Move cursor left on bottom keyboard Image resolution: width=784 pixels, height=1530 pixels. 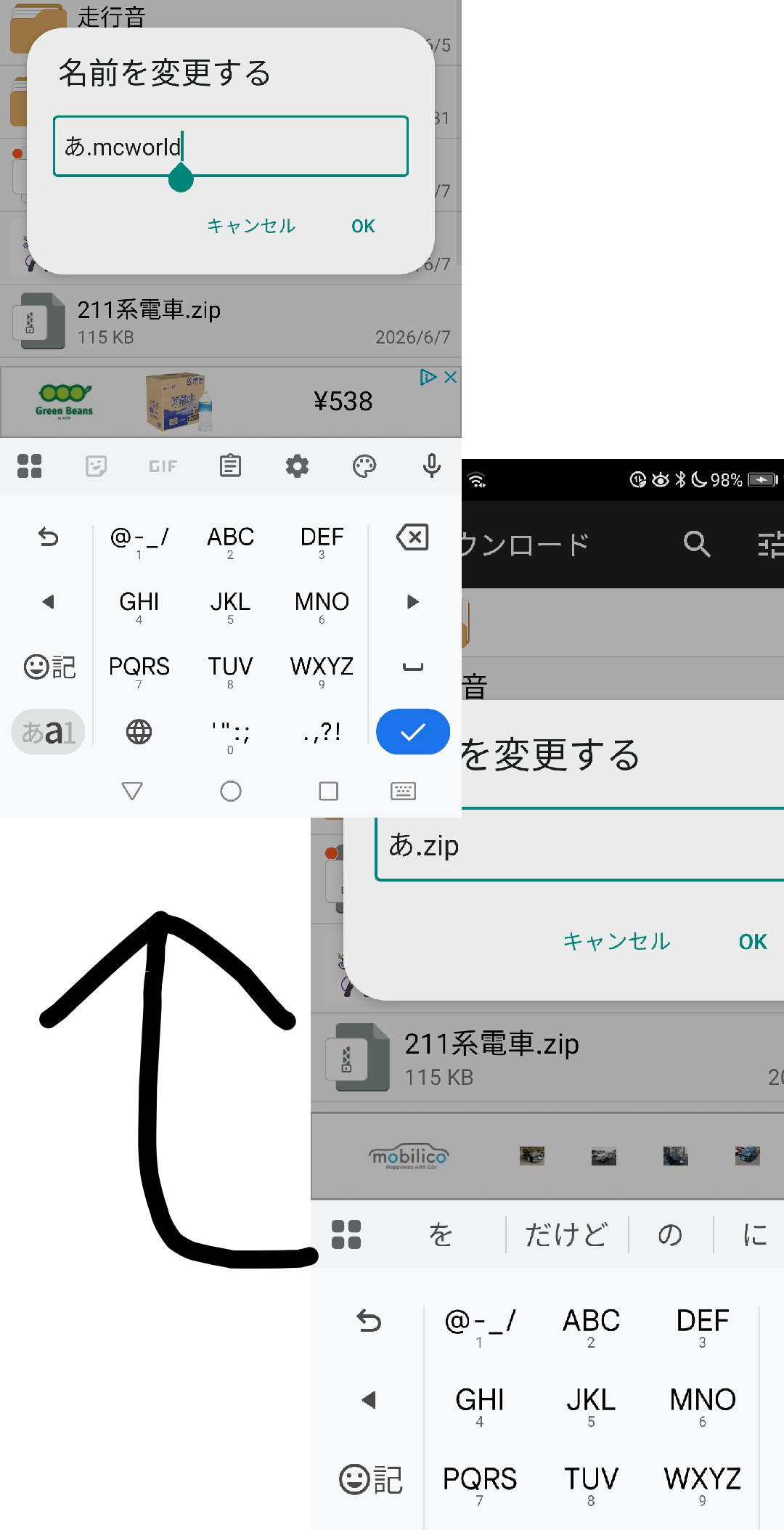369,1400
